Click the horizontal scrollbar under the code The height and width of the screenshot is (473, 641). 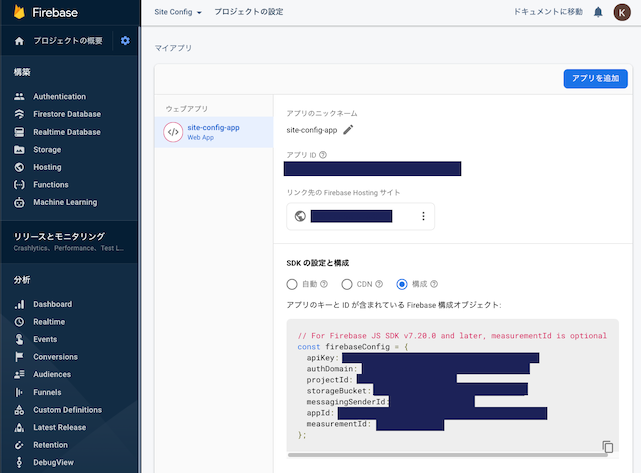[447, 455]
